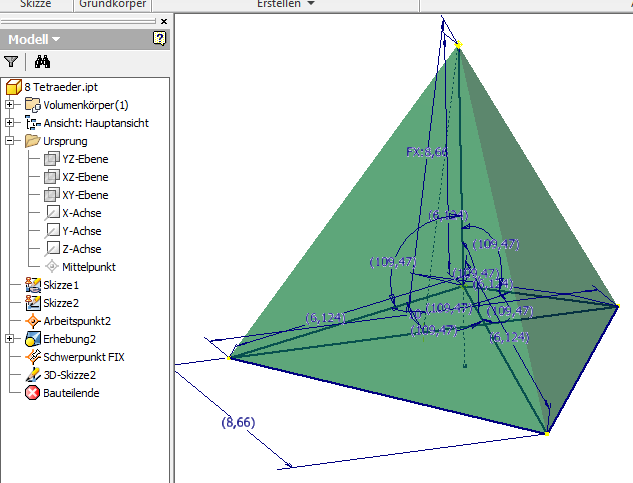Select the tetrahedron bottom-left vertex point
The image size is (633, 483).
[229, 358]
